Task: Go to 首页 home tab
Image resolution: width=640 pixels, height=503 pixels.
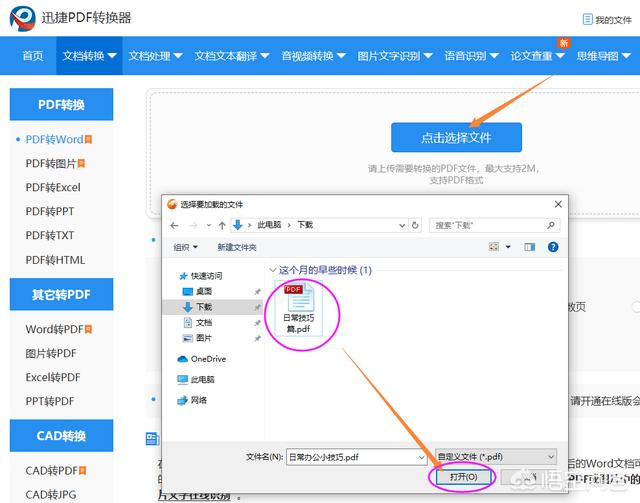Action: 33,56
